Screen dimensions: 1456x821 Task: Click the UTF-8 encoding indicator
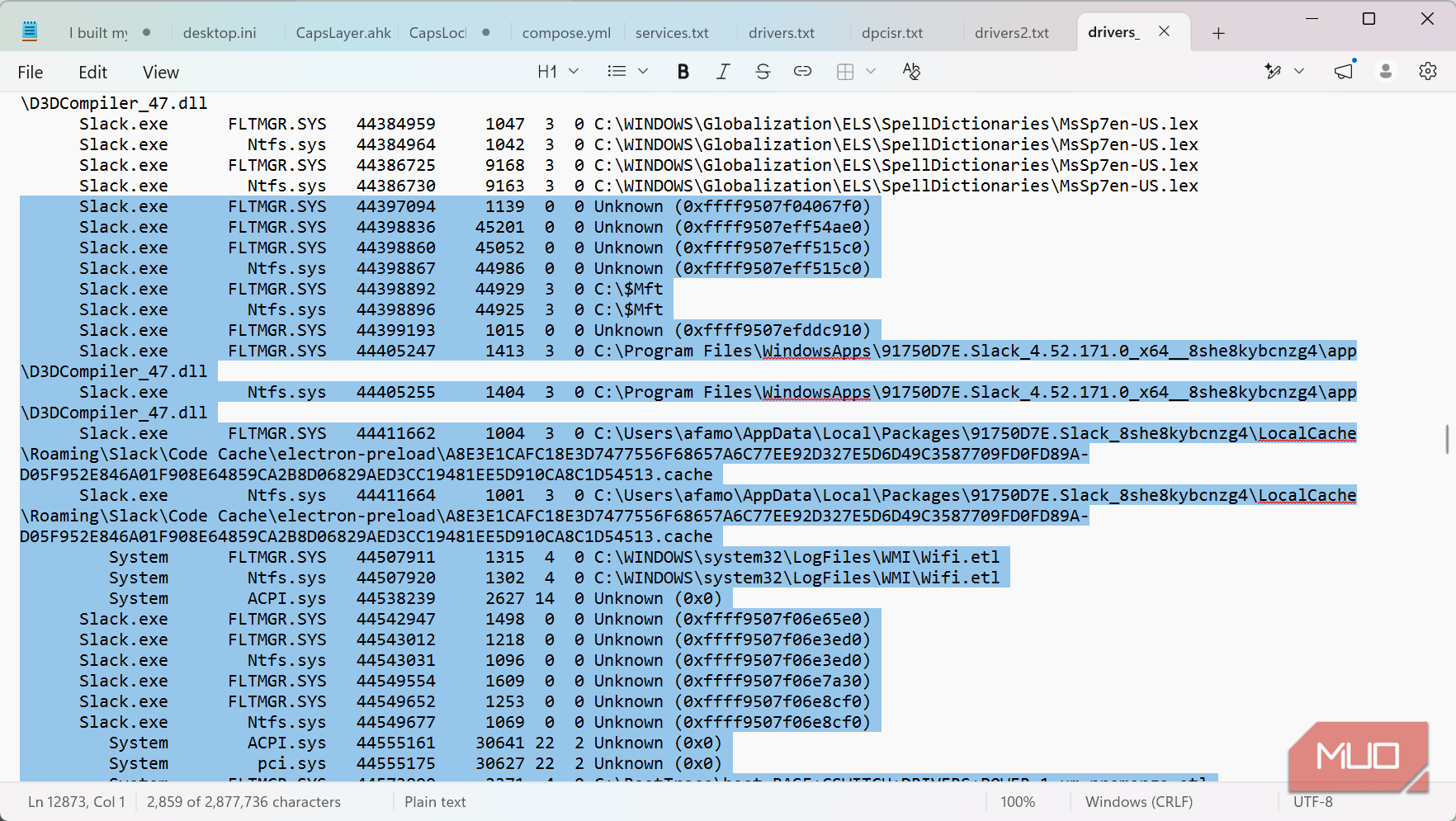pos(1313,802)
